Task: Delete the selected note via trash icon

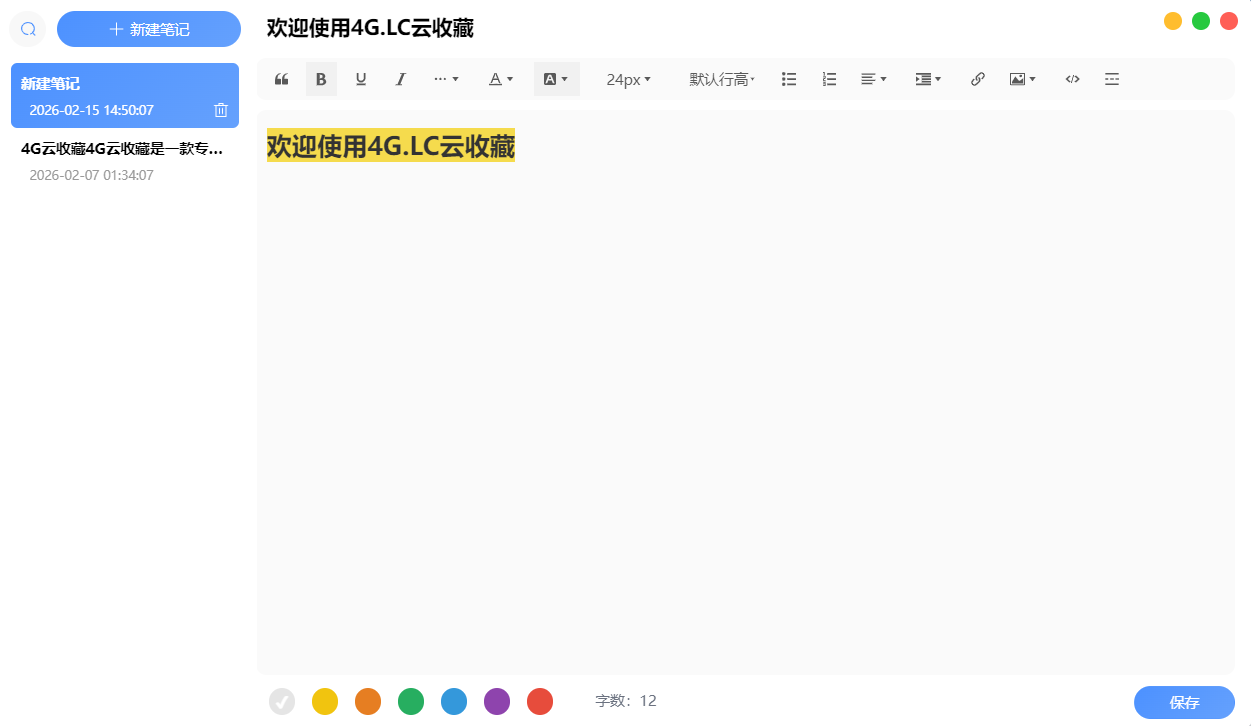Action: coord(221,110)
